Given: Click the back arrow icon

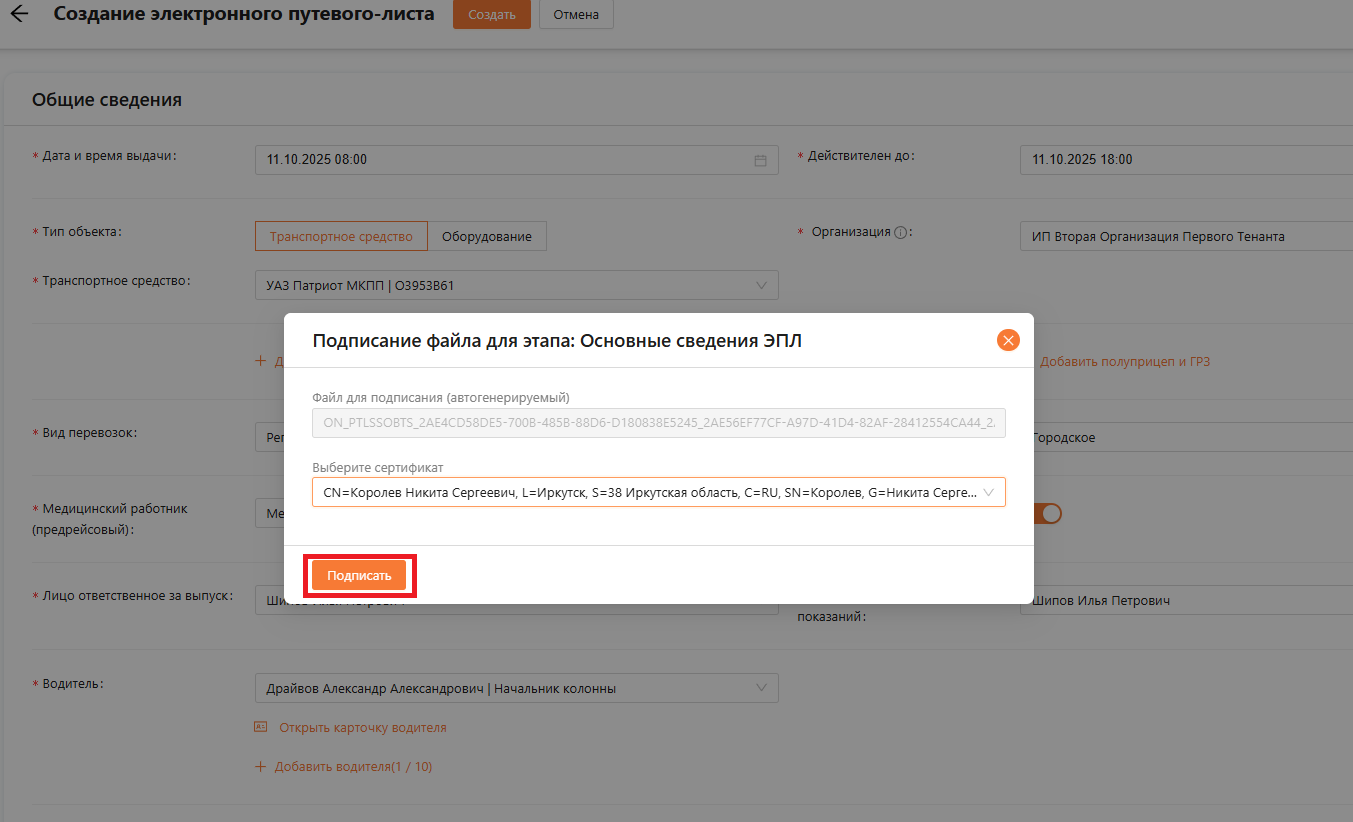Looking at the screenshot, I should (18, 15).
